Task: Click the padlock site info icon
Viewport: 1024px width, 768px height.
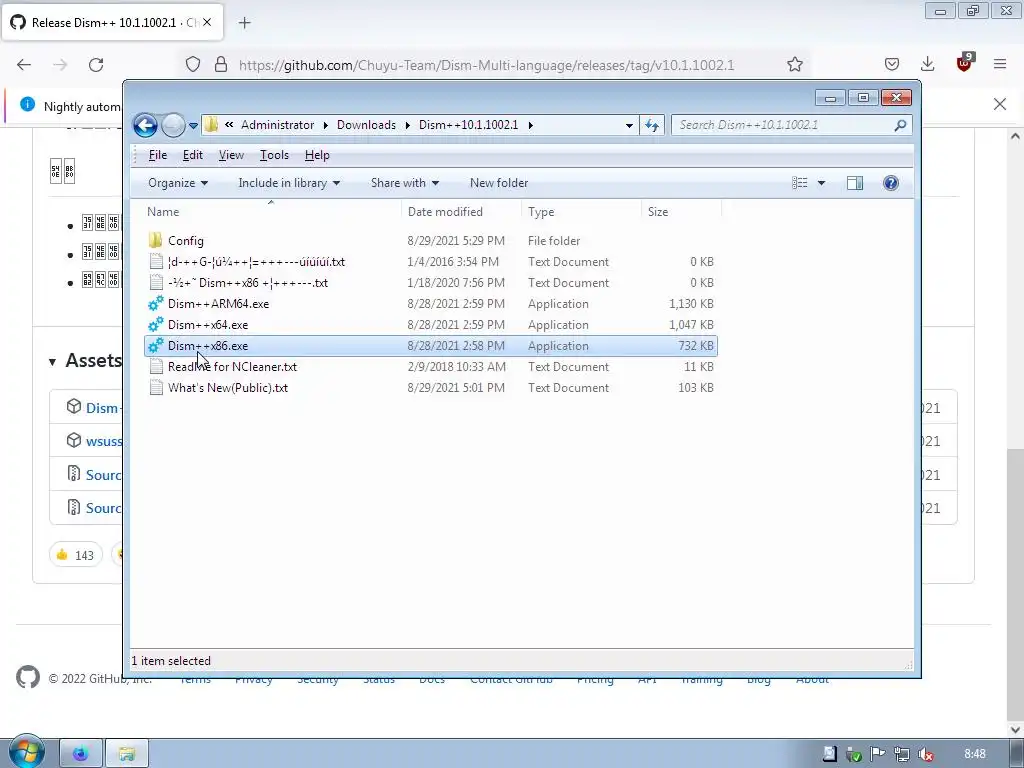Action: 221,65
